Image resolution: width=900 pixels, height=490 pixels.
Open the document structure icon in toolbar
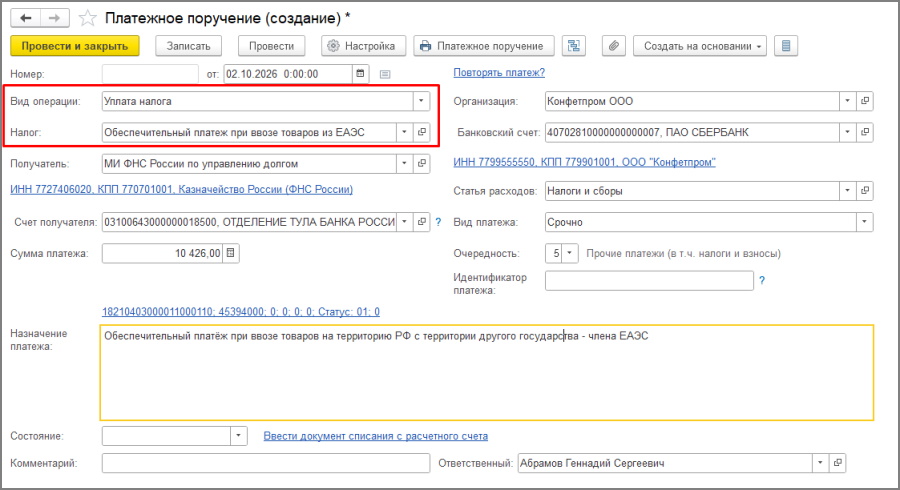(573, 46)
